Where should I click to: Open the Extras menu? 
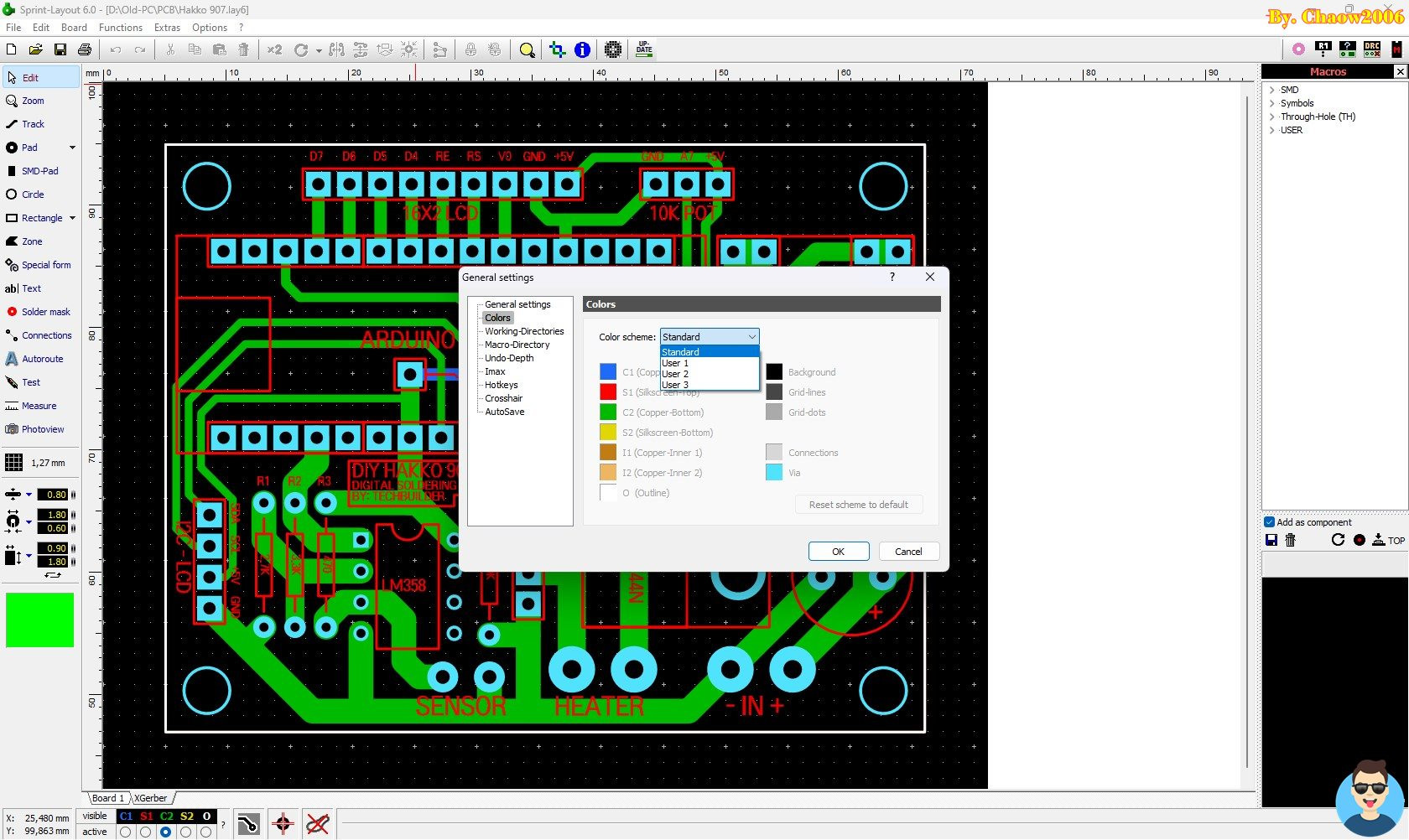(x=167, y=28)
